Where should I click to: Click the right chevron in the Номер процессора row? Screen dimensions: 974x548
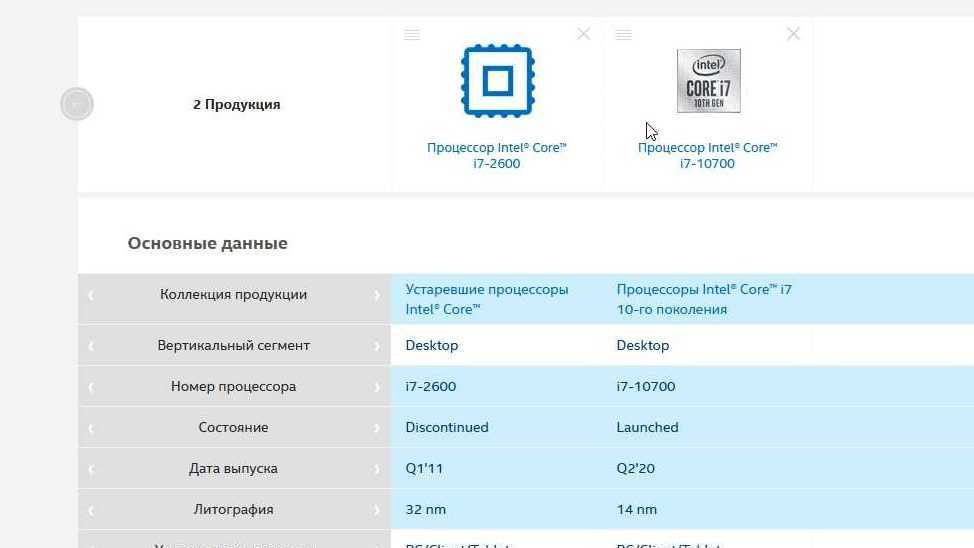coord(377,387)
